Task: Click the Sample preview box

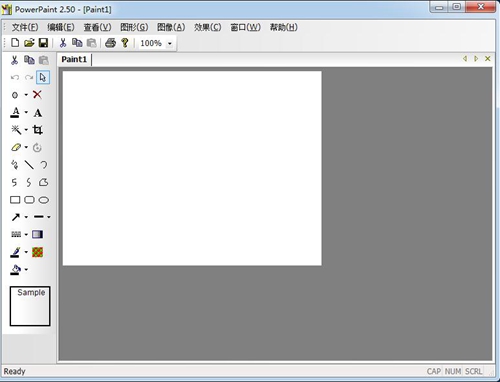Action: pos(30,306)
